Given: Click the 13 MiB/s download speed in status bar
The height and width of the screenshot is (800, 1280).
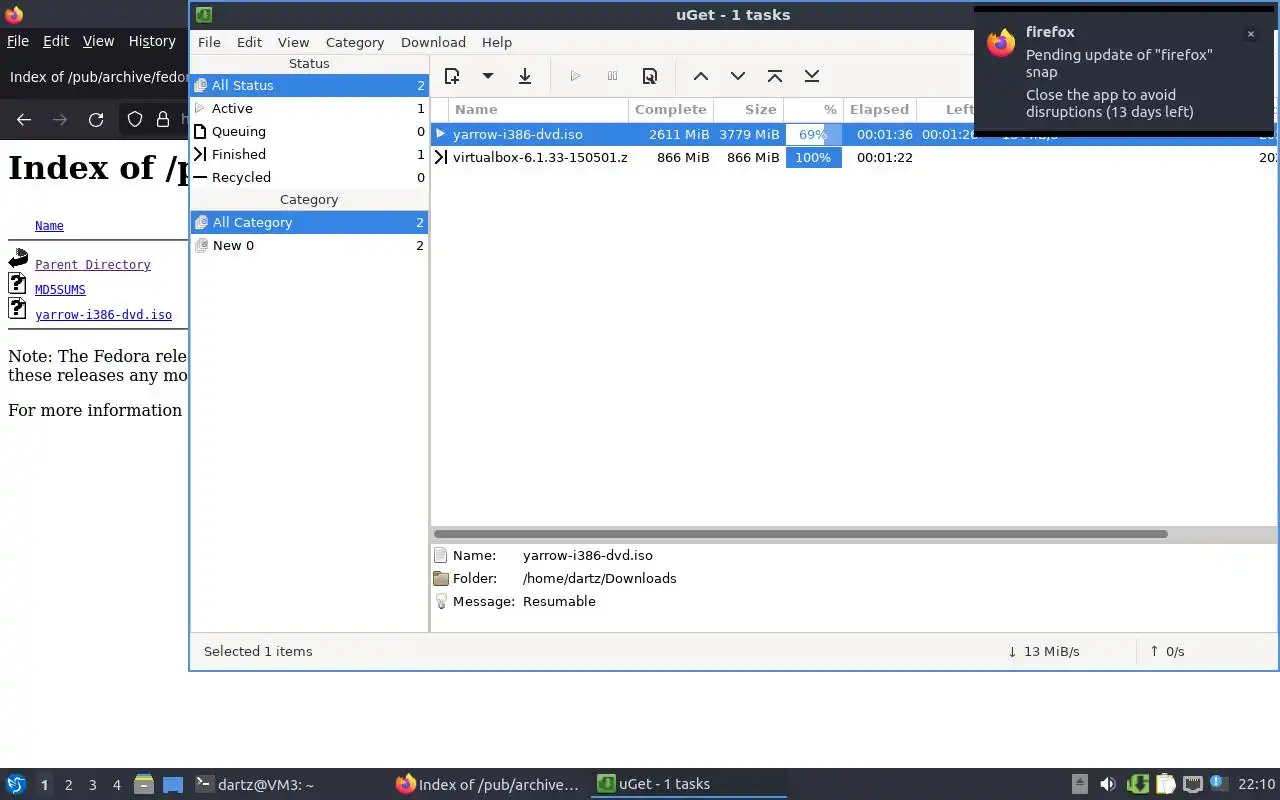Looking at the screenshot, I should pos(1043,651).
